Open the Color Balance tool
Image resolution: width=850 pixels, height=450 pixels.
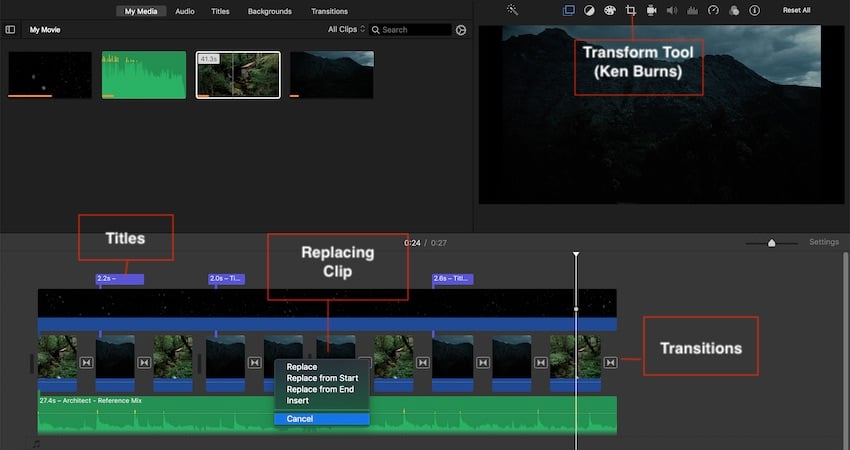[589, 10]
